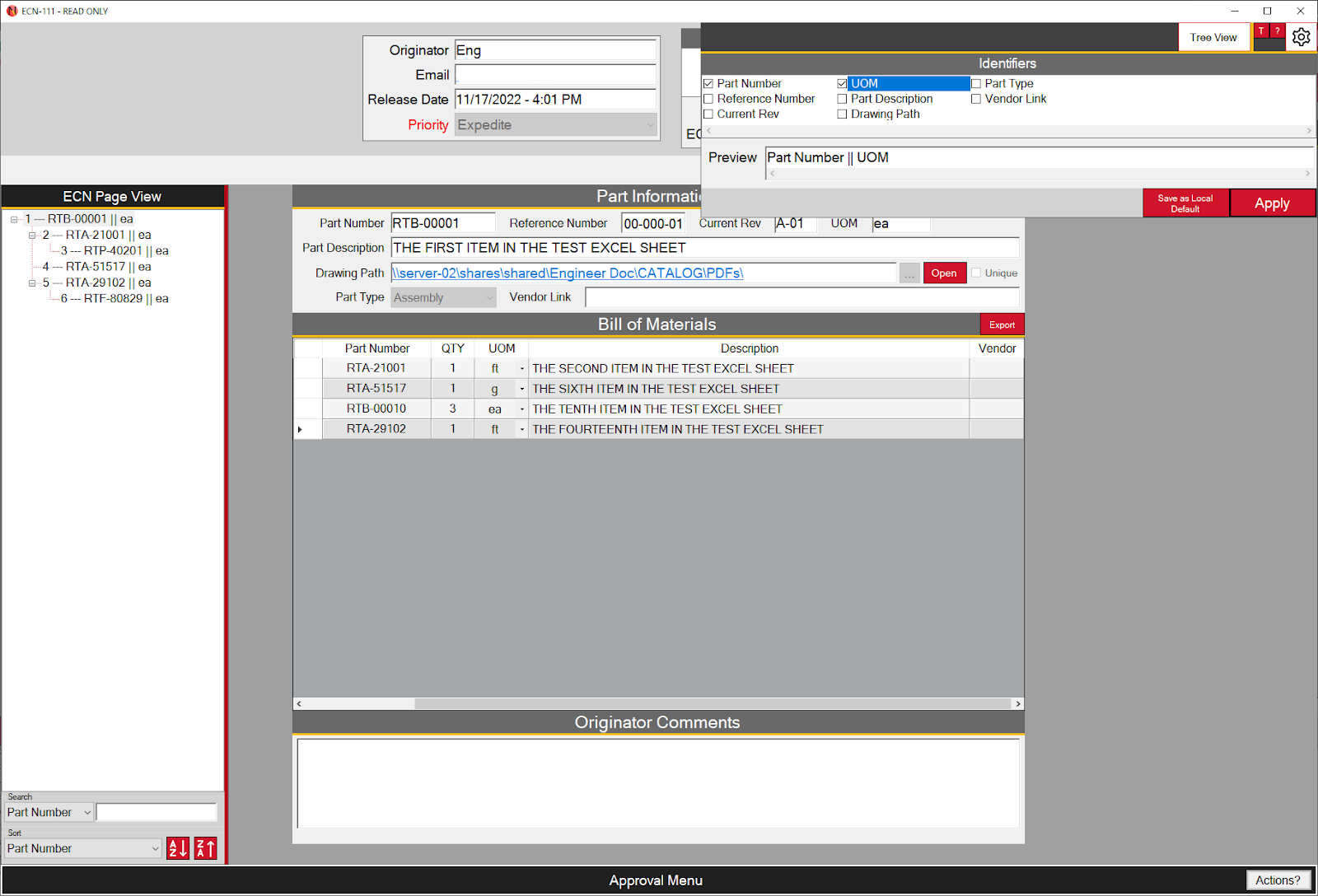Click the Apply button
This screenshot has height=896, width=1318.
click(1271, 203)
